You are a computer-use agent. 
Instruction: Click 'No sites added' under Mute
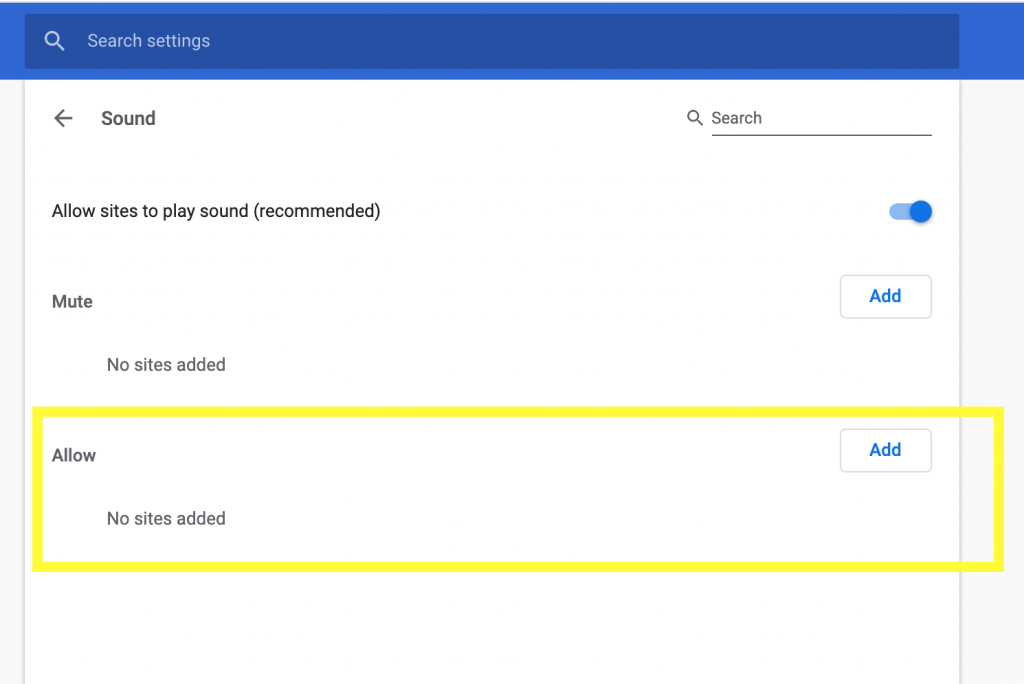(x=167, y=365)
